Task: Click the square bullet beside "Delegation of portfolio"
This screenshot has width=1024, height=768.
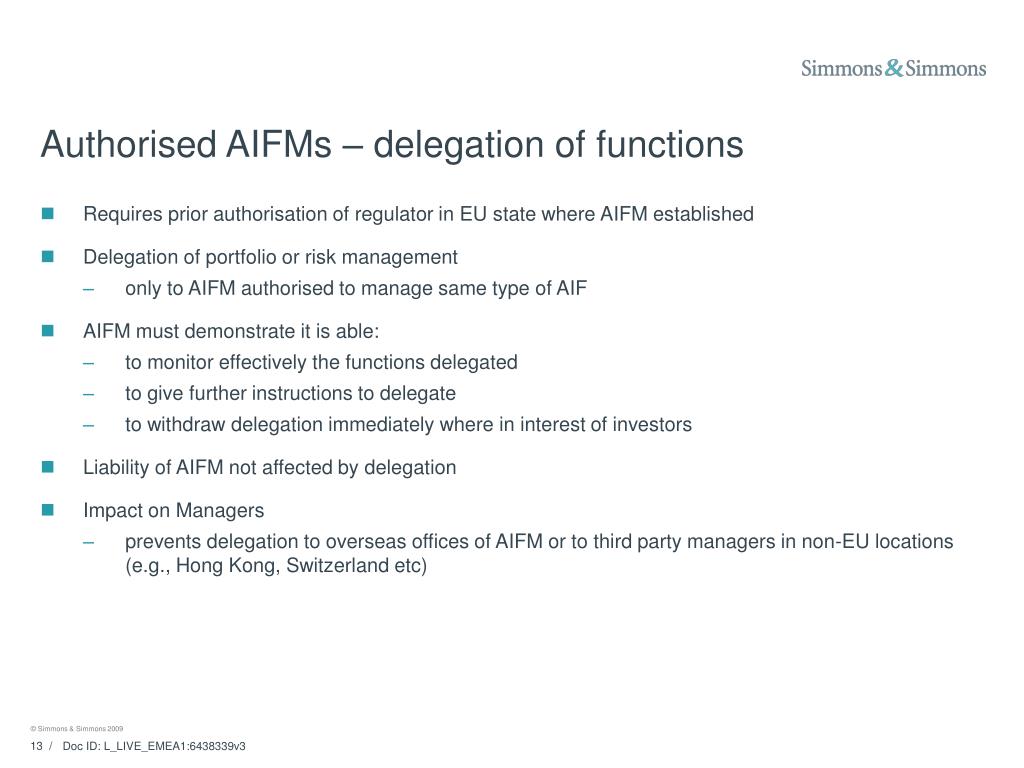Action: 47,257
